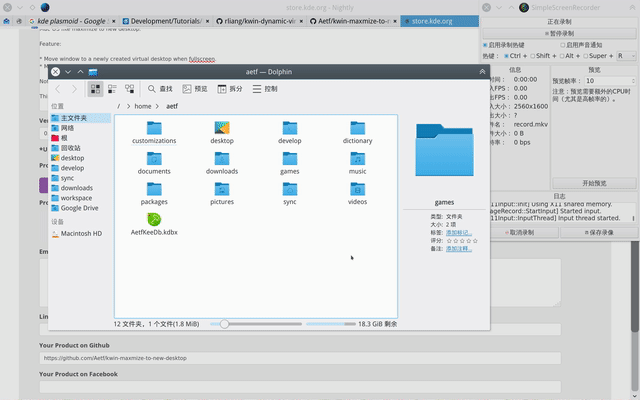Select the AetfKeeDb.kdbx file
This screenshot has width=640, height=400.
[x=154, y=224]
